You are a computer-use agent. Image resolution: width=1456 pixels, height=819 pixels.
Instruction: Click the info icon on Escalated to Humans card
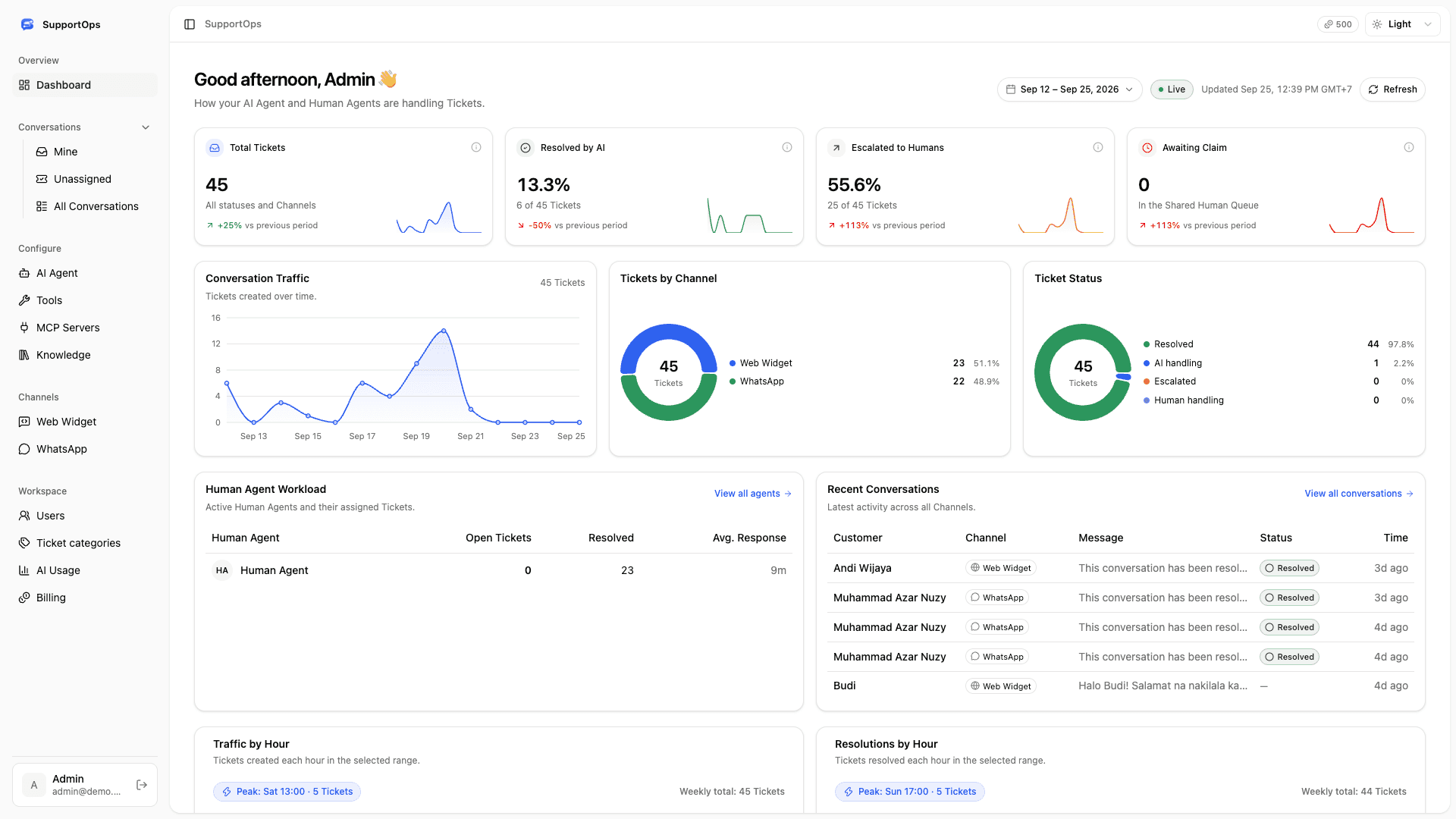(1098, 147)
